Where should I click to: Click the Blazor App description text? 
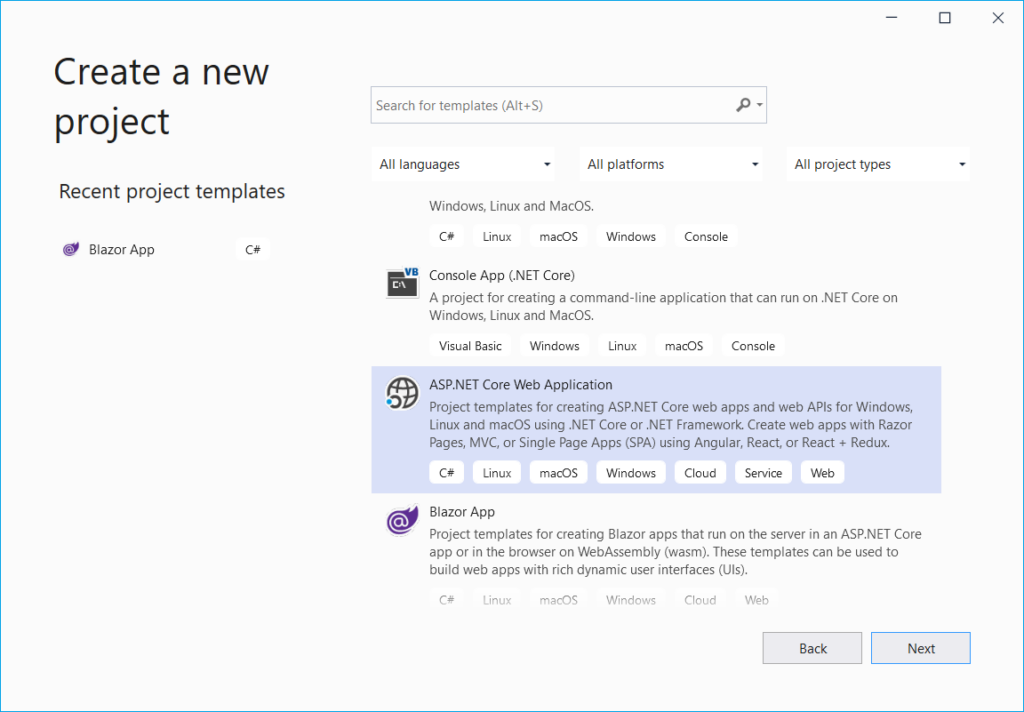675,551
